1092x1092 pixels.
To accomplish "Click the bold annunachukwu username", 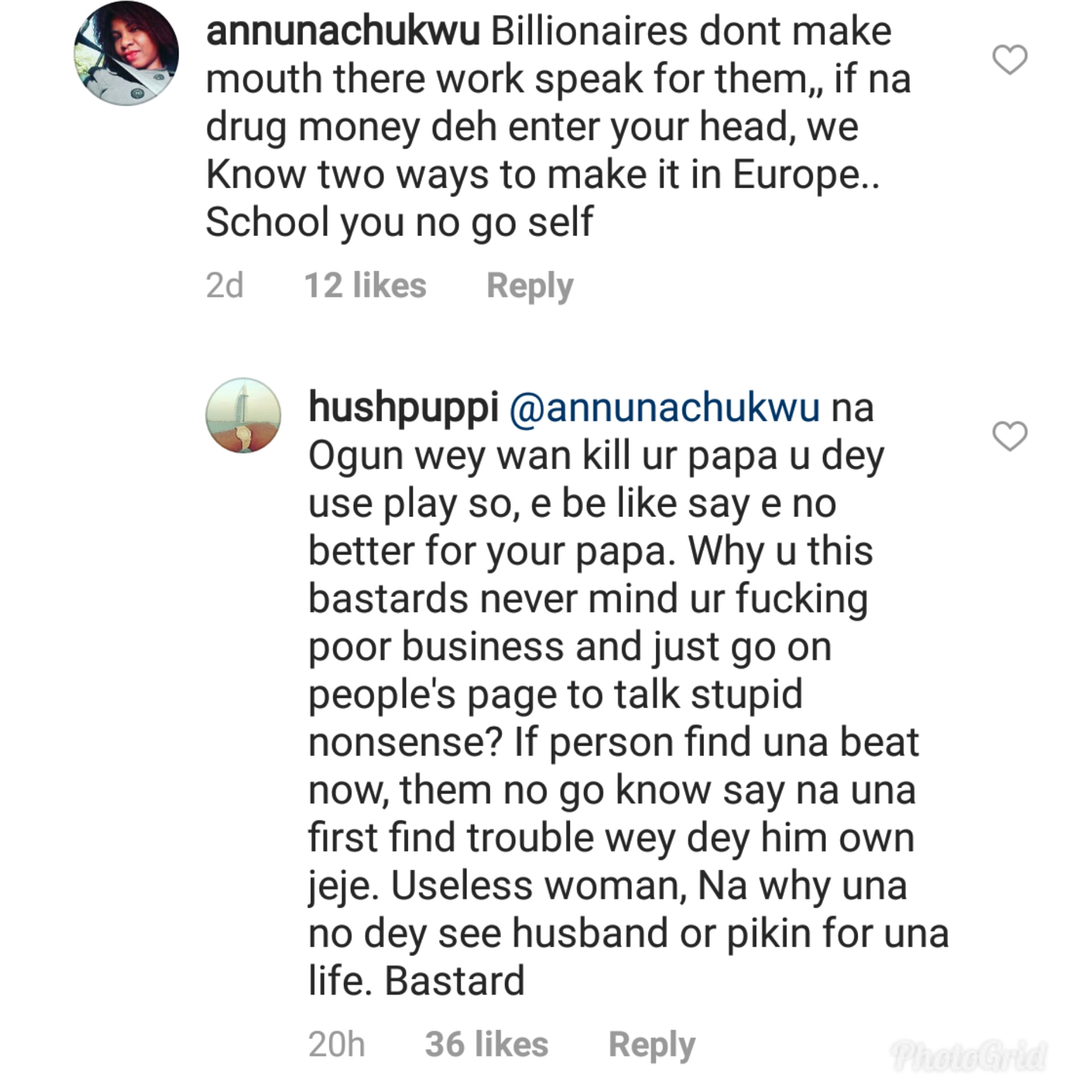I will 343,31.
